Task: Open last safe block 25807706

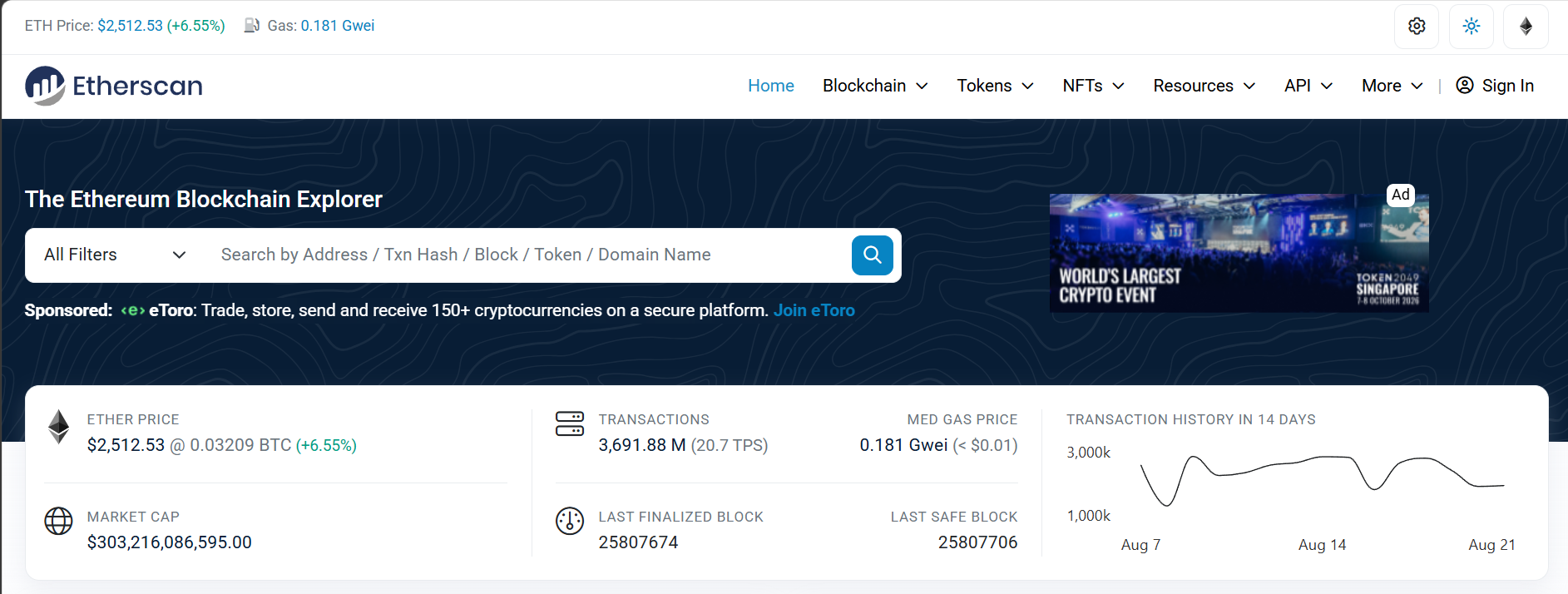Action: (x=977, y=542)
